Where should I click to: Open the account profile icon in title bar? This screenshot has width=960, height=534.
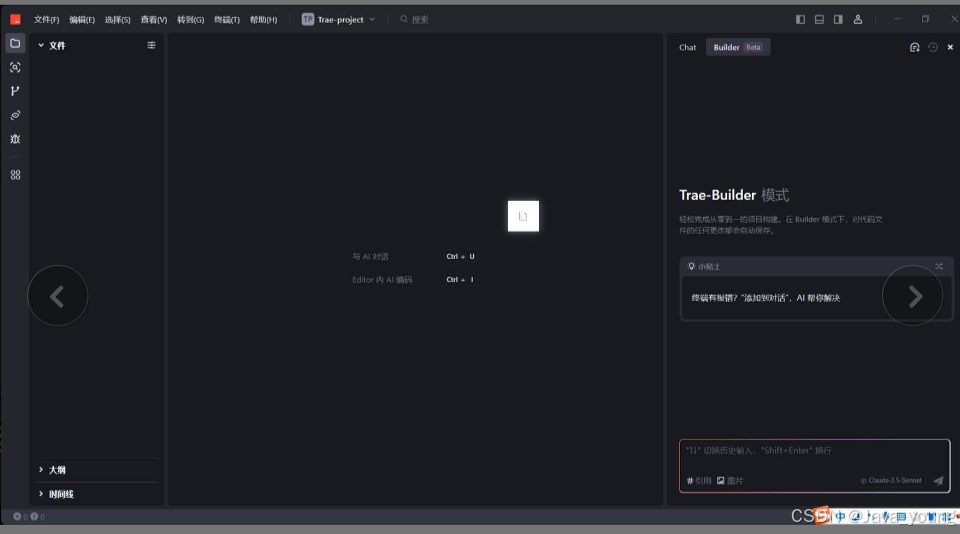(x=858, y=20)
